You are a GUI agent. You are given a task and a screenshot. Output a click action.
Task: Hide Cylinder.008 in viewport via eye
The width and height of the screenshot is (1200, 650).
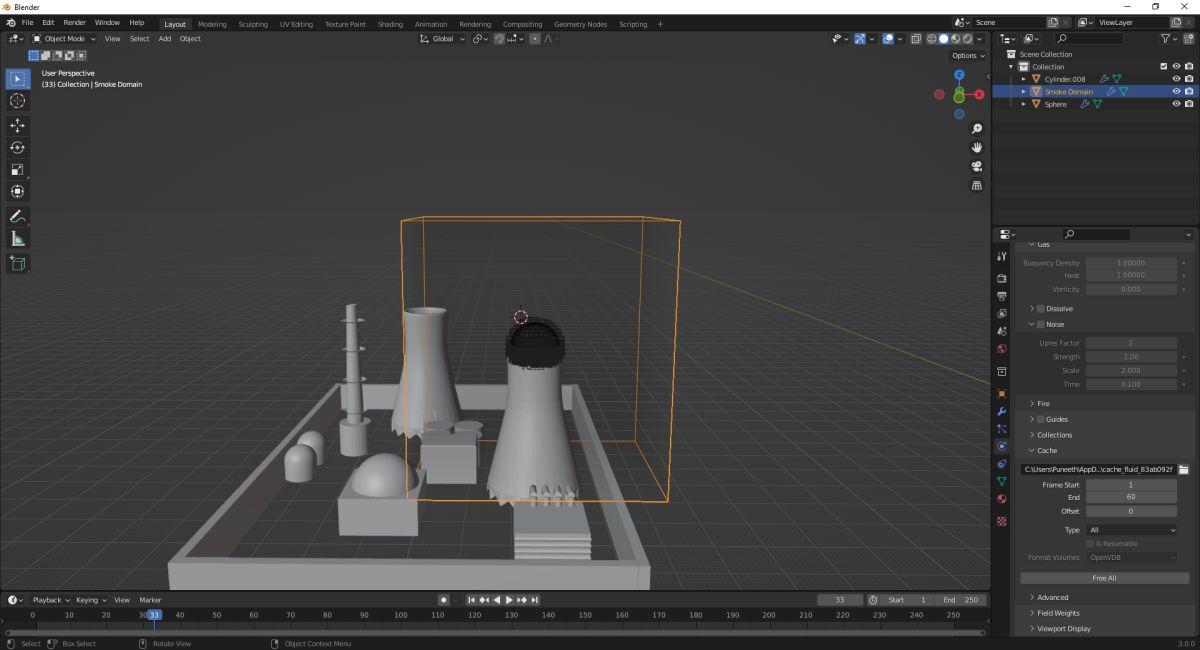pyautogui.click(x=1176, y=79)
